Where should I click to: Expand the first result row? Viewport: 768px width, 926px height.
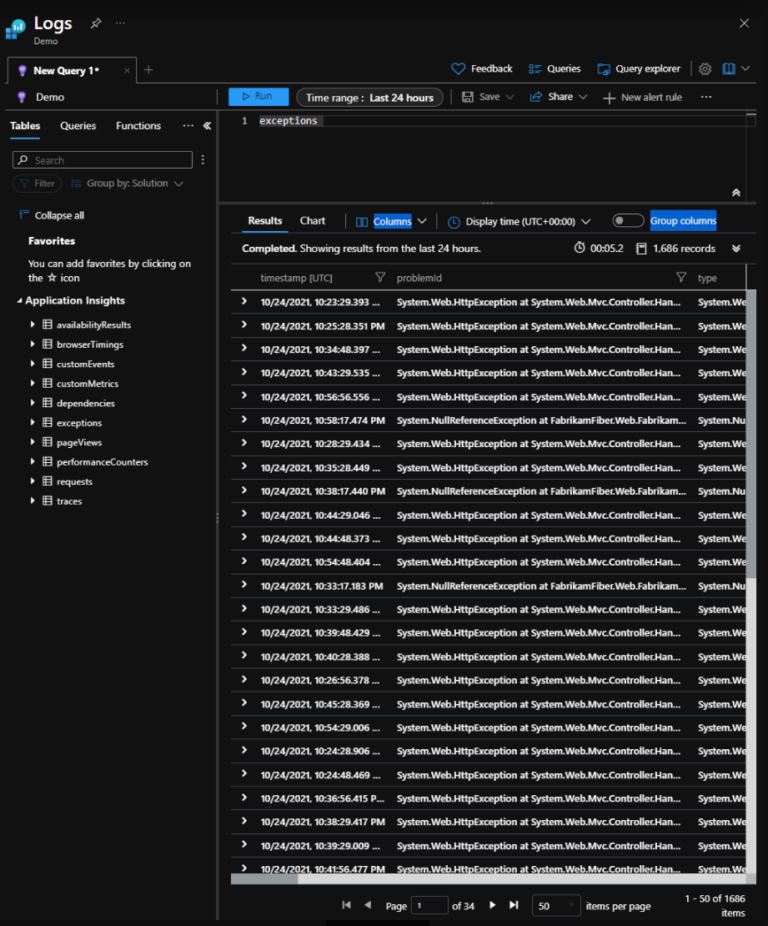244,301
